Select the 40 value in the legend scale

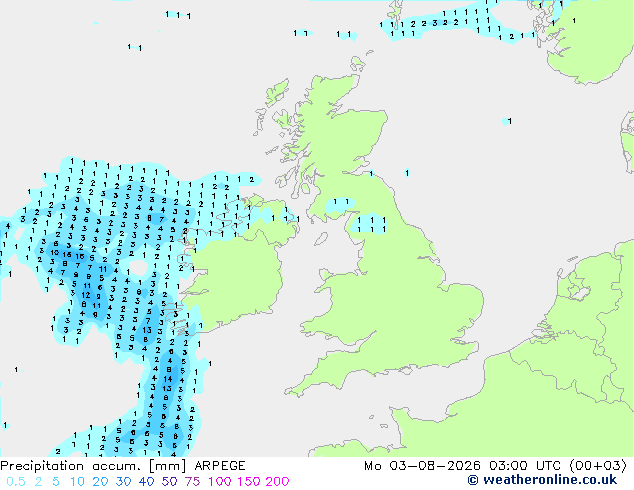(x=146, y=482)
